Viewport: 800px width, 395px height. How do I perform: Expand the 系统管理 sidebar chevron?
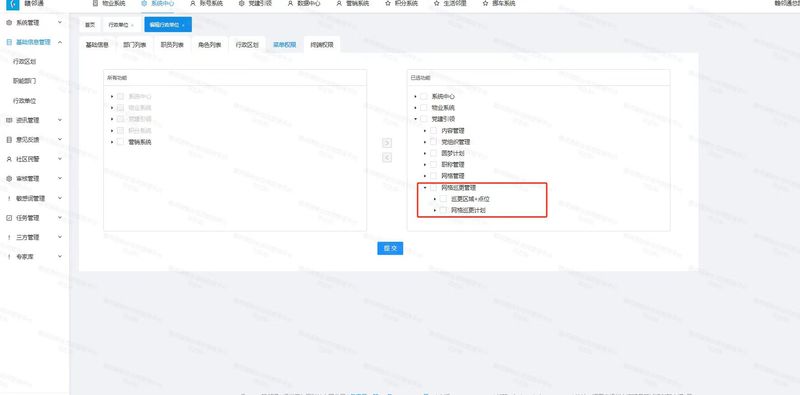pos(60,23)
